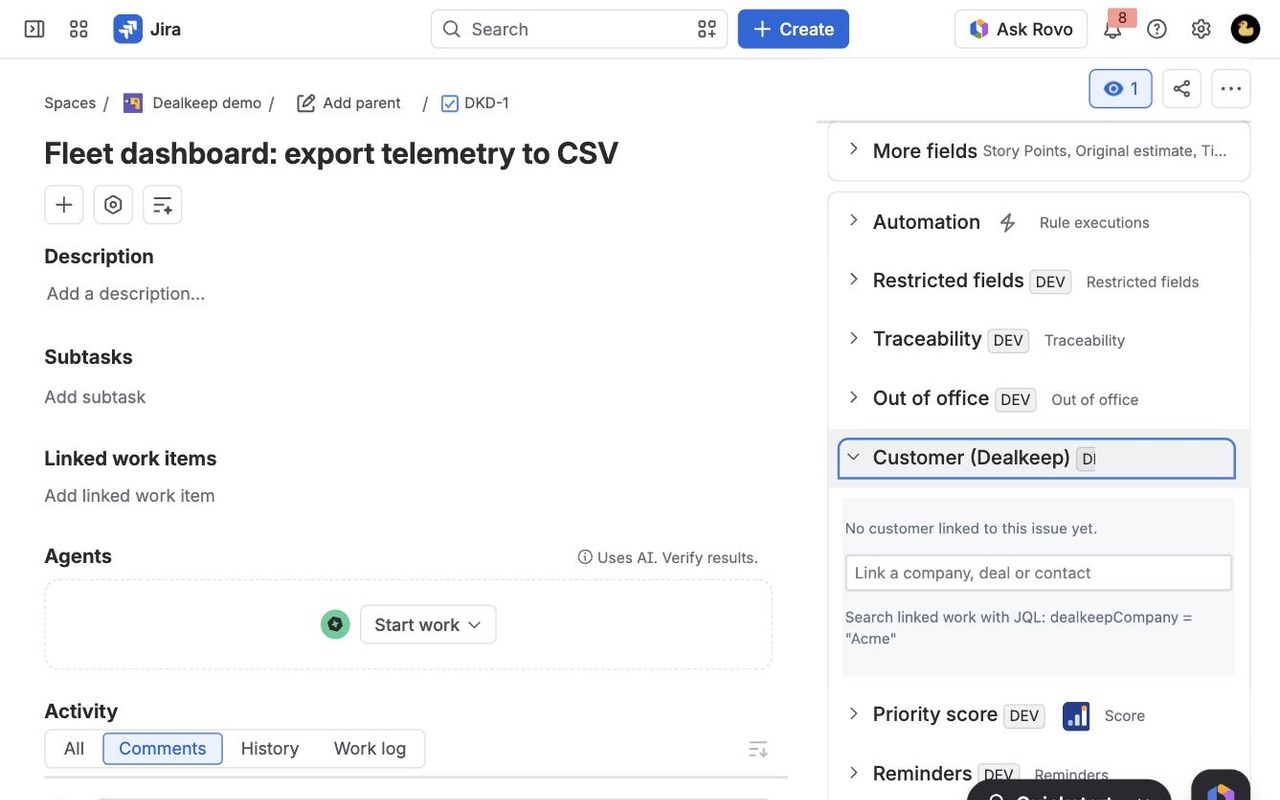Share this work item

[x=1182, y=88]
